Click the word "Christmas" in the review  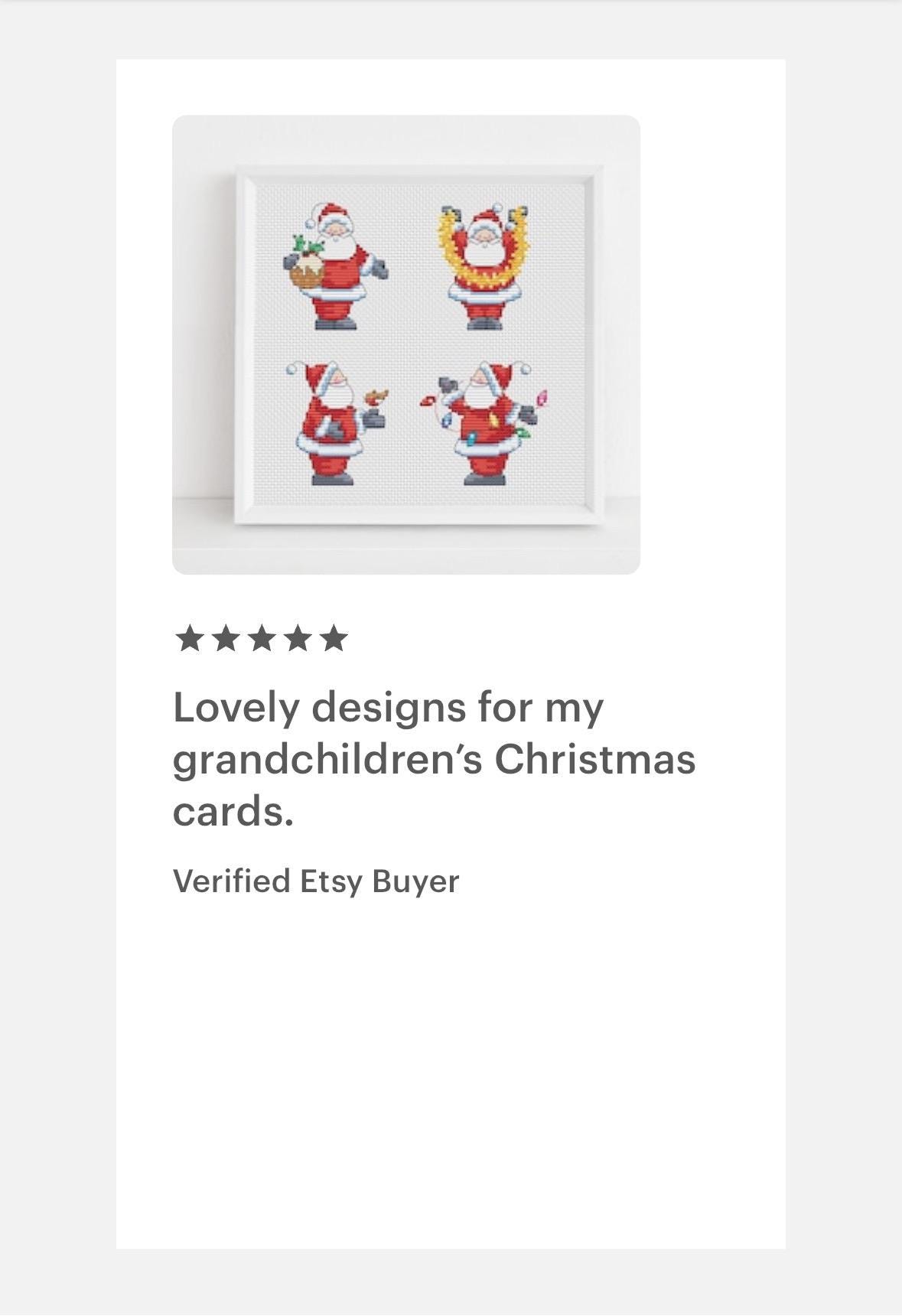(x=595, y=759)
